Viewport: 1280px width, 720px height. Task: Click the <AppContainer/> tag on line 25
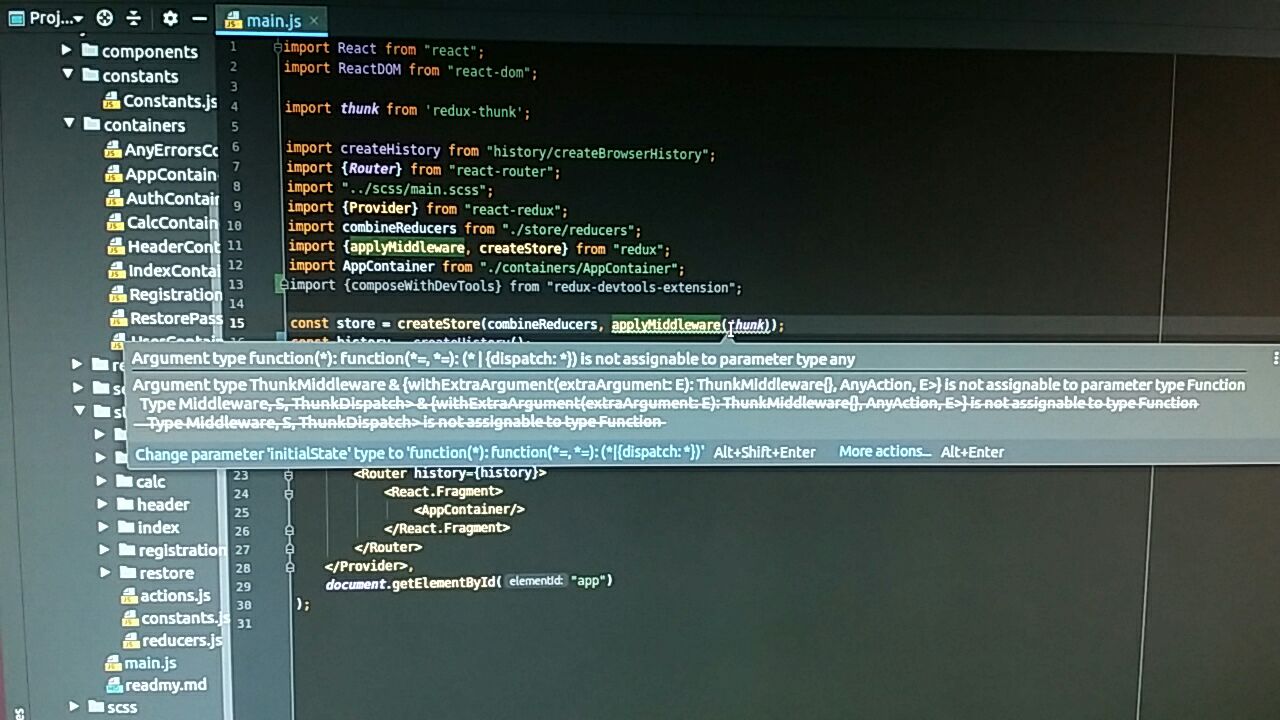[469, 510]
